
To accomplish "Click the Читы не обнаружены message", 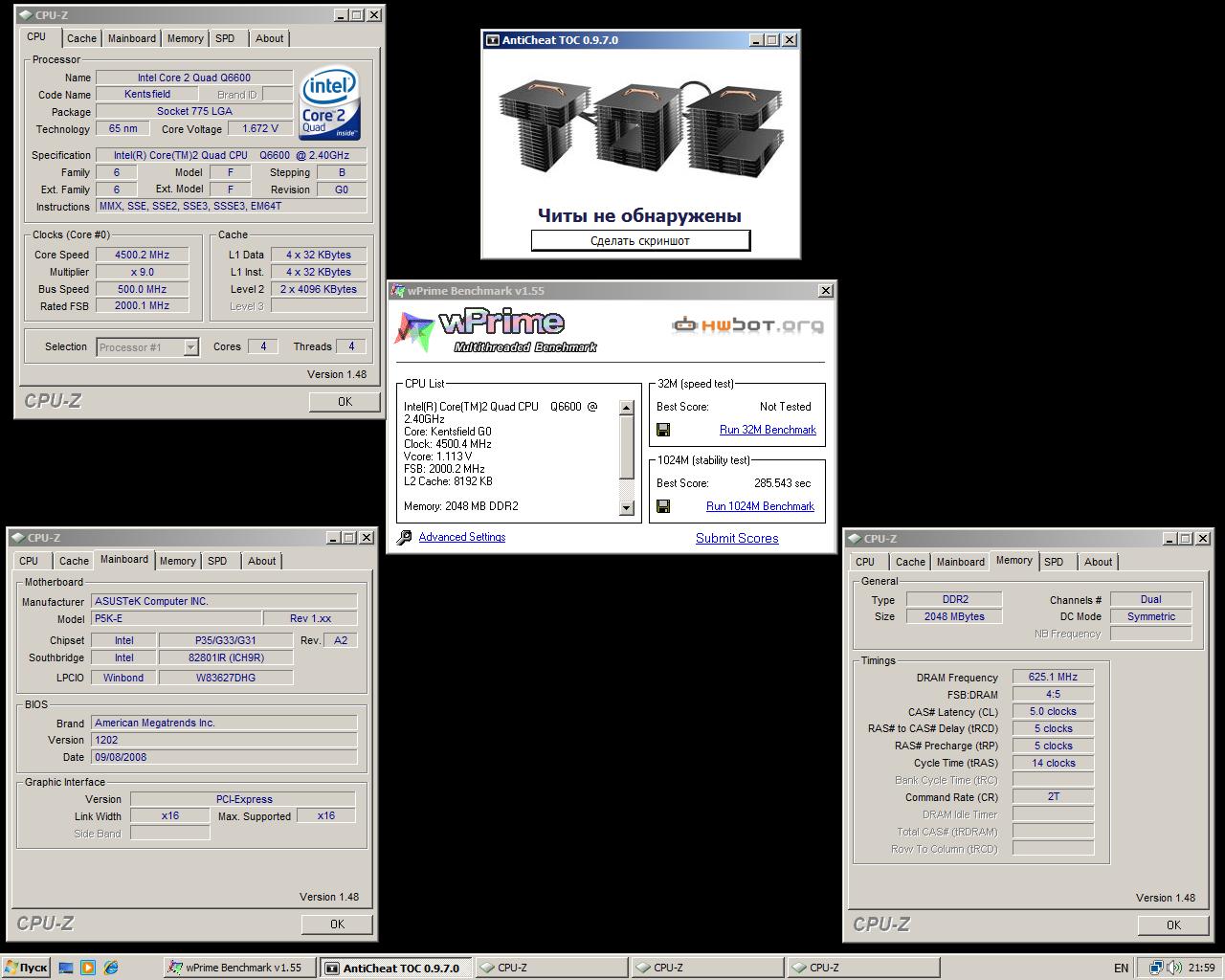I will pos(639,215).
